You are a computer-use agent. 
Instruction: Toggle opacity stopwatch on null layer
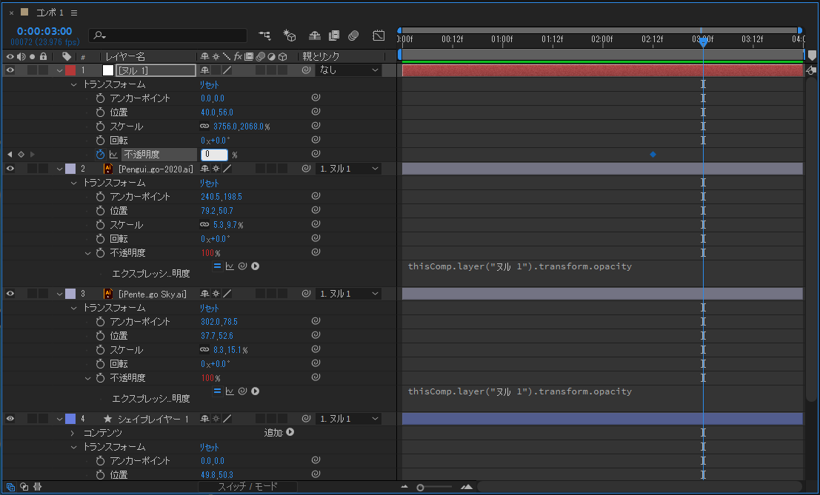100,154
